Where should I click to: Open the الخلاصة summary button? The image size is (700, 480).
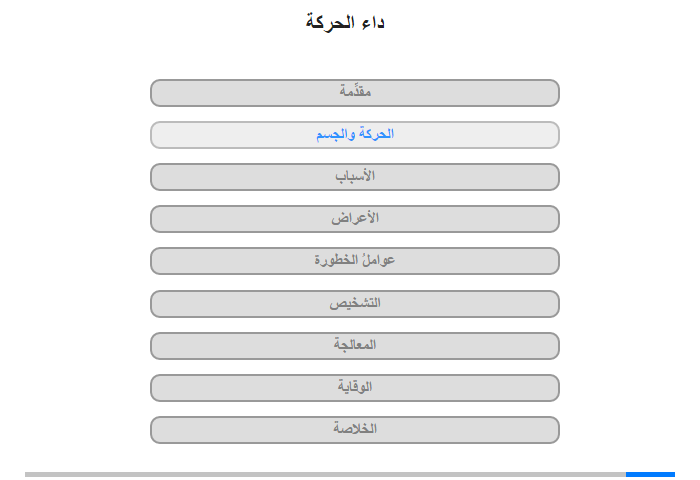[x=355, y=430]
